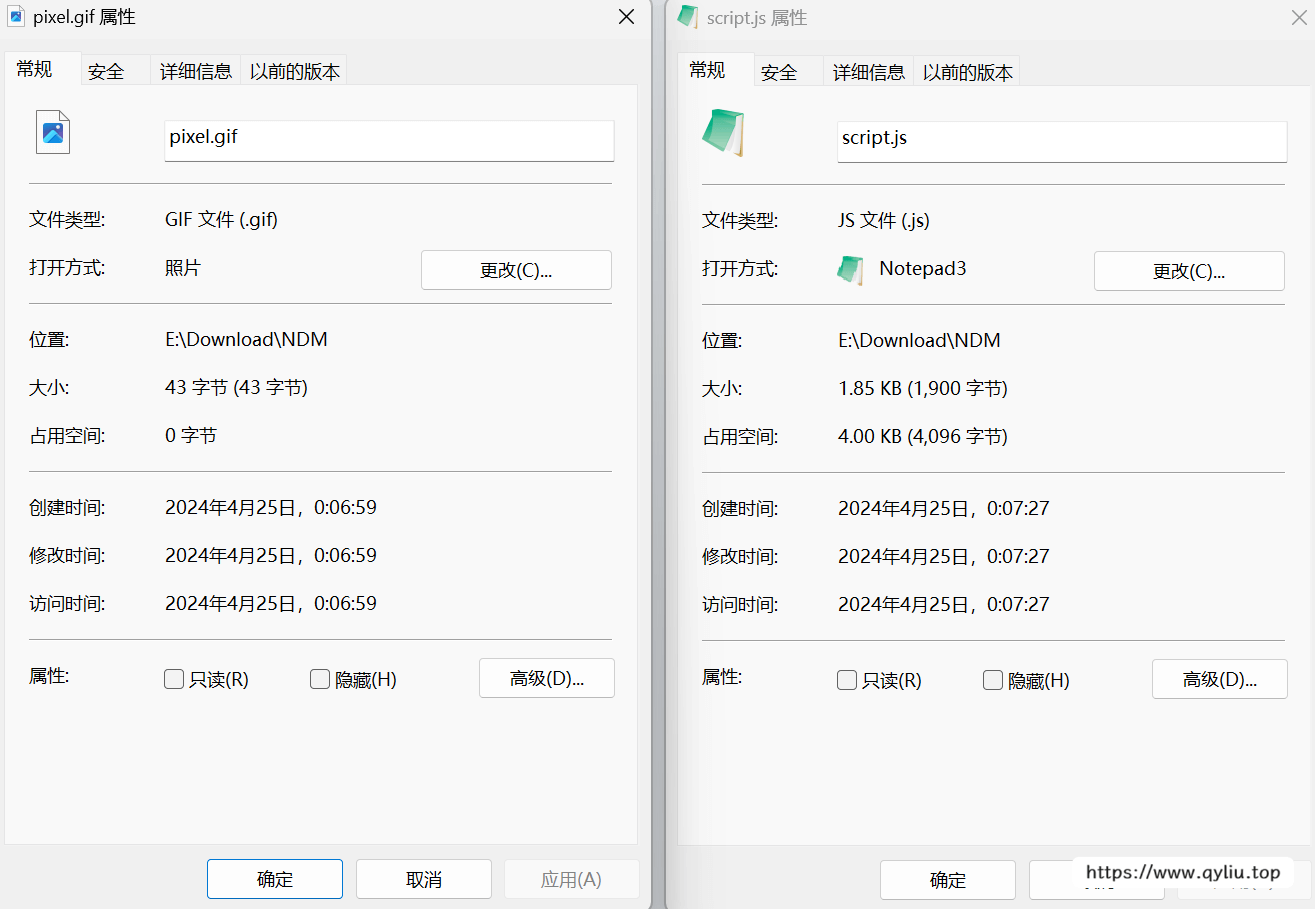Click the pixel.gif image file icon
The width and height of the screenshot is (1315, 909).
click(53, 132)
